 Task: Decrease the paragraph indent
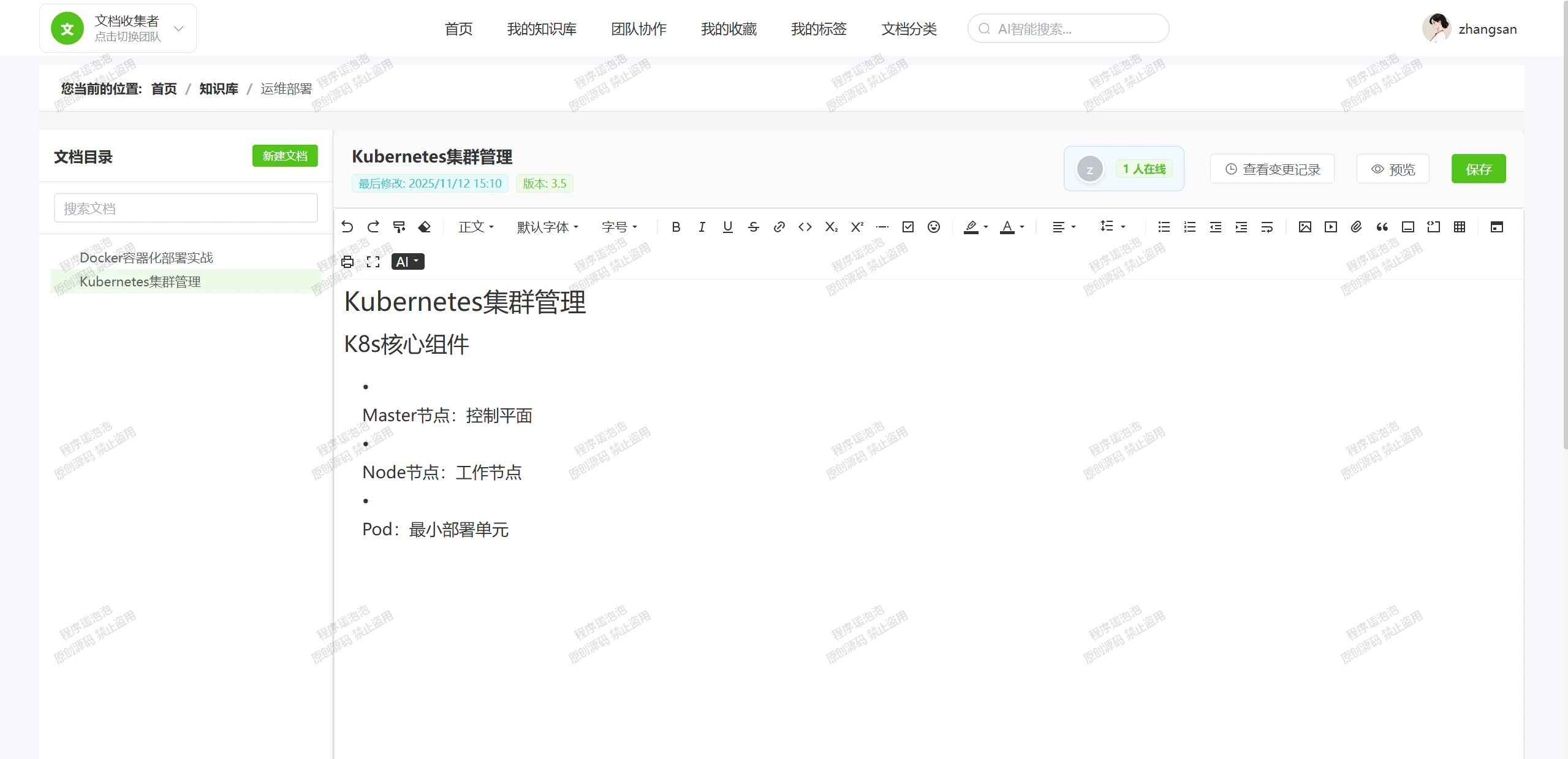[x=1216, y=227]
